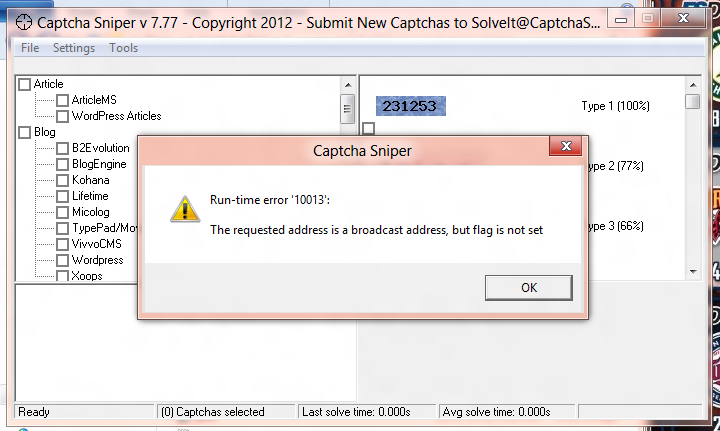Click the platform tree scrollbar up arrow
The width and height of the screenshot is (720, 431).
pyautogui.click(x=348, y=85)
